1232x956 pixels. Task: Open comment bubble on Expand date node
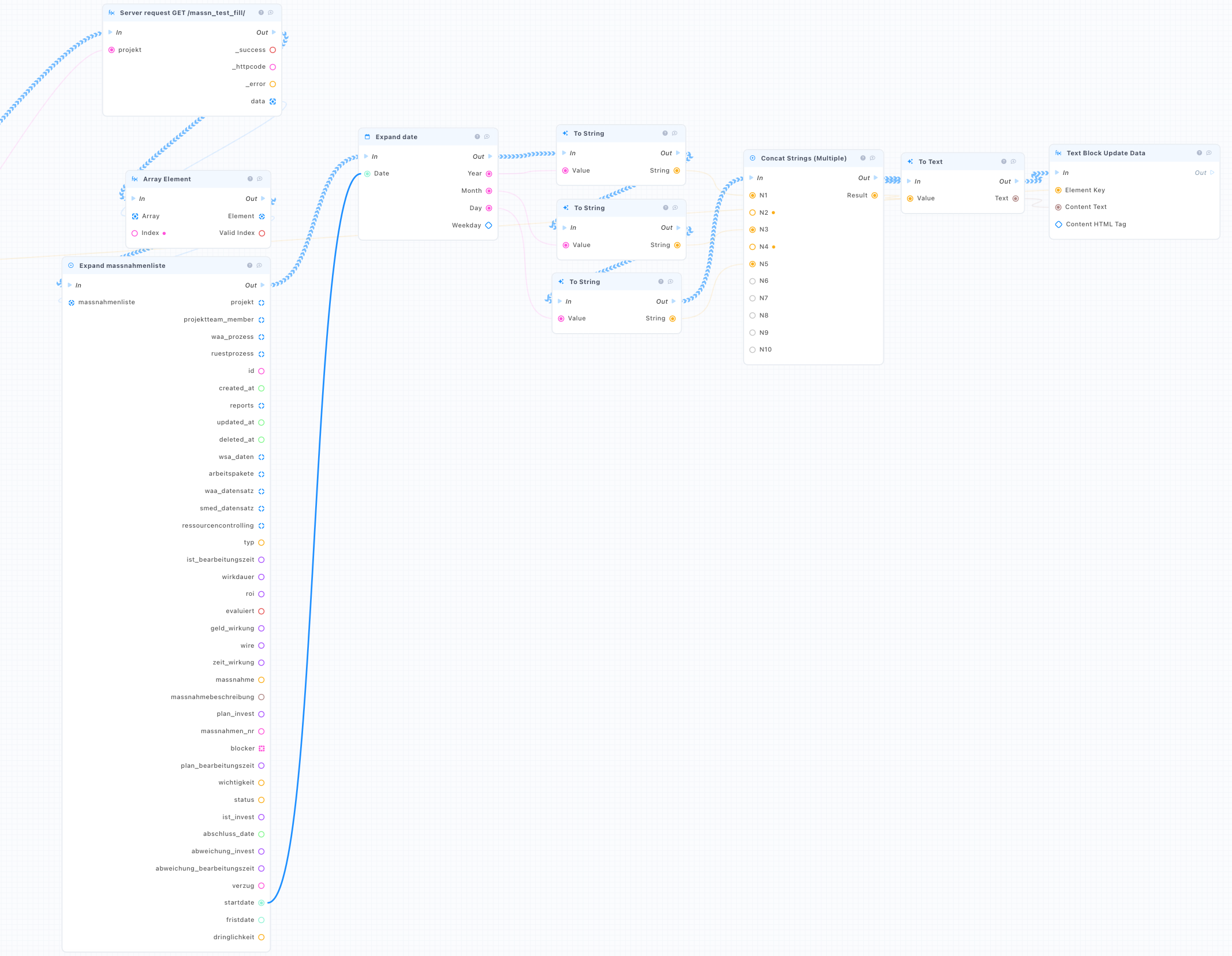coord(487,137)
